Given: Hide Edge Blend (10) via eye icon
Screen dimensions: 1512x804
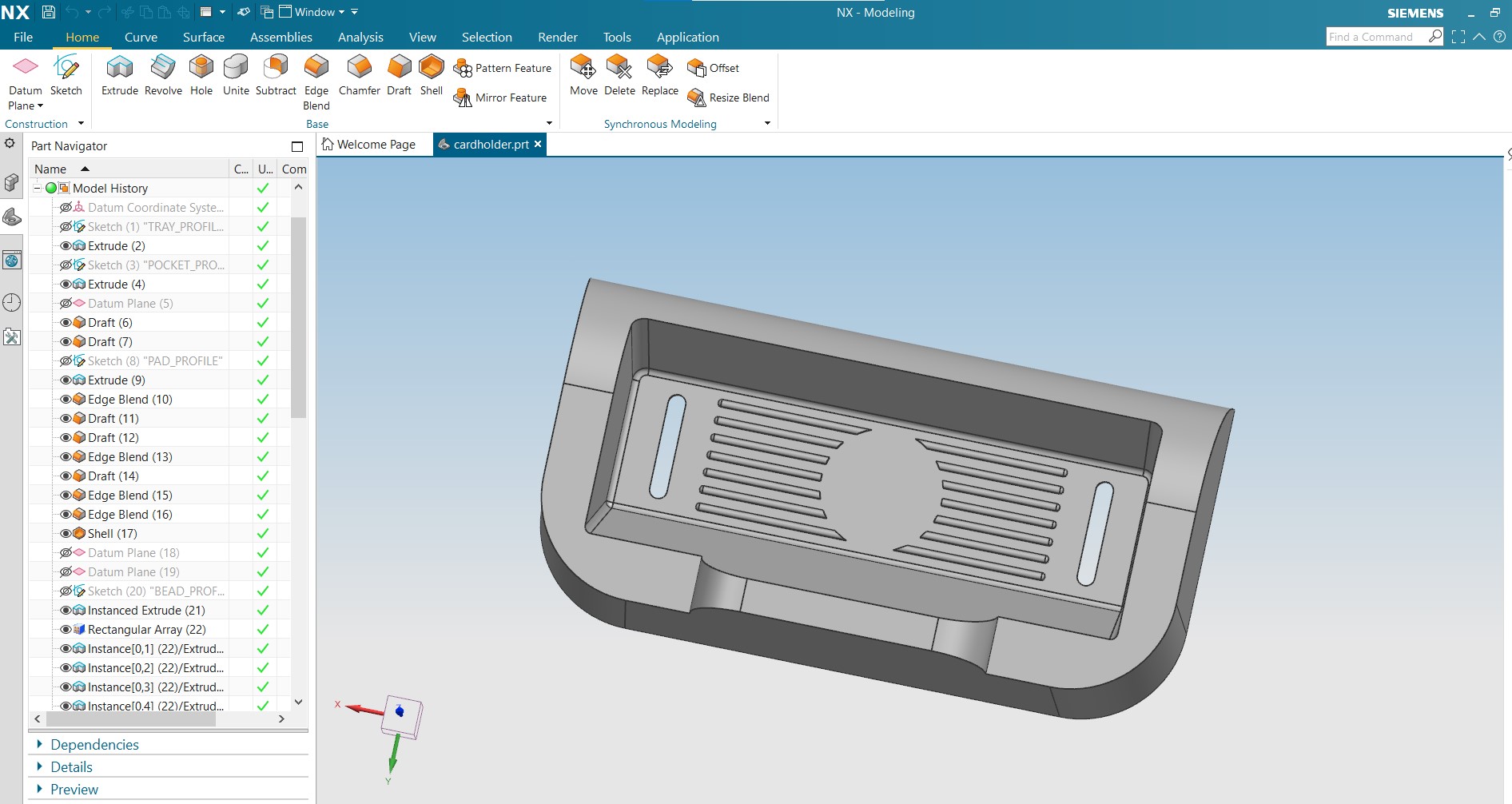Looking at the screenshot, I should 66,400.
